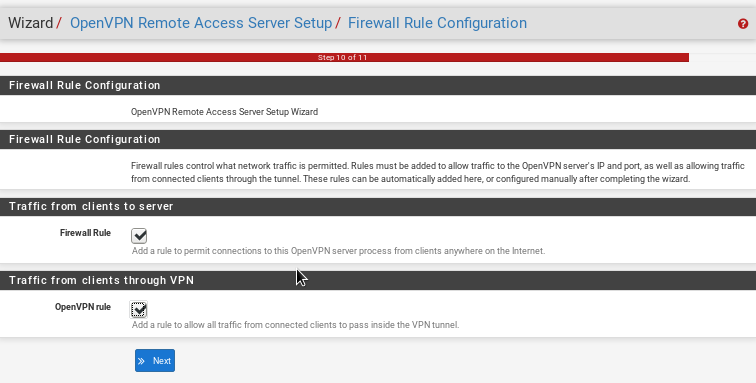The width and height of the screenshot is (756, 383).
Task: Click the Firewall Rule Configuration breadcrumb link
Action: pos(437,23)
